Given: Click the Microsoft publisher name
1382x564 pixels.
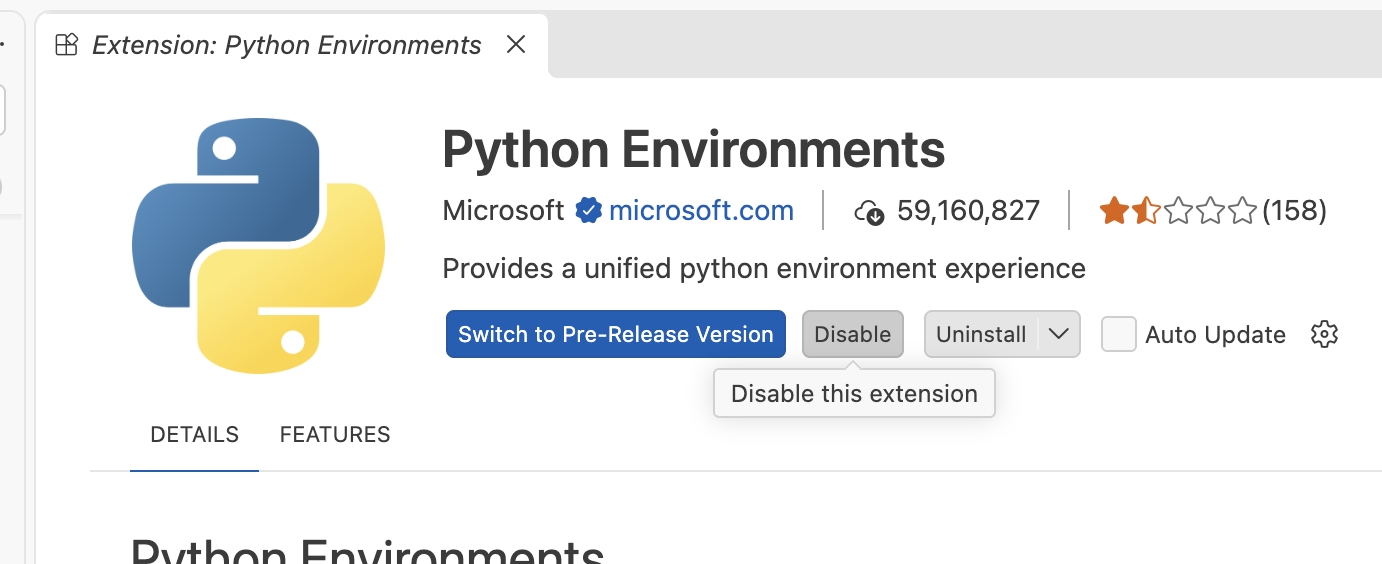Looking at the screenshot, I should pyautogui.click(x=504, y=211).
